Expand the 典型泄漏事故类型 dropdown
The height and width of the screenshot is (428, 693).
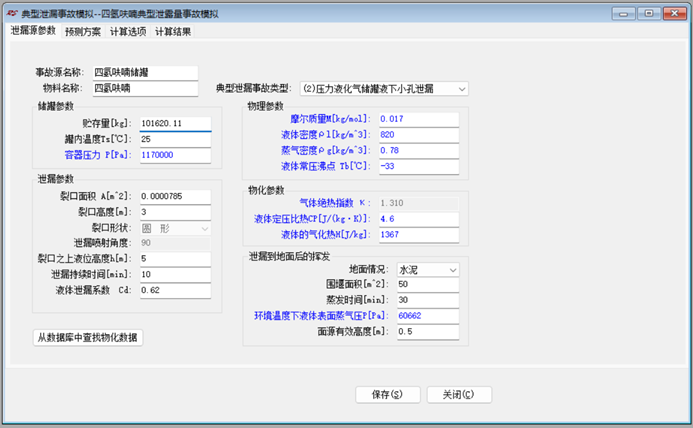(x=384, y=89)
